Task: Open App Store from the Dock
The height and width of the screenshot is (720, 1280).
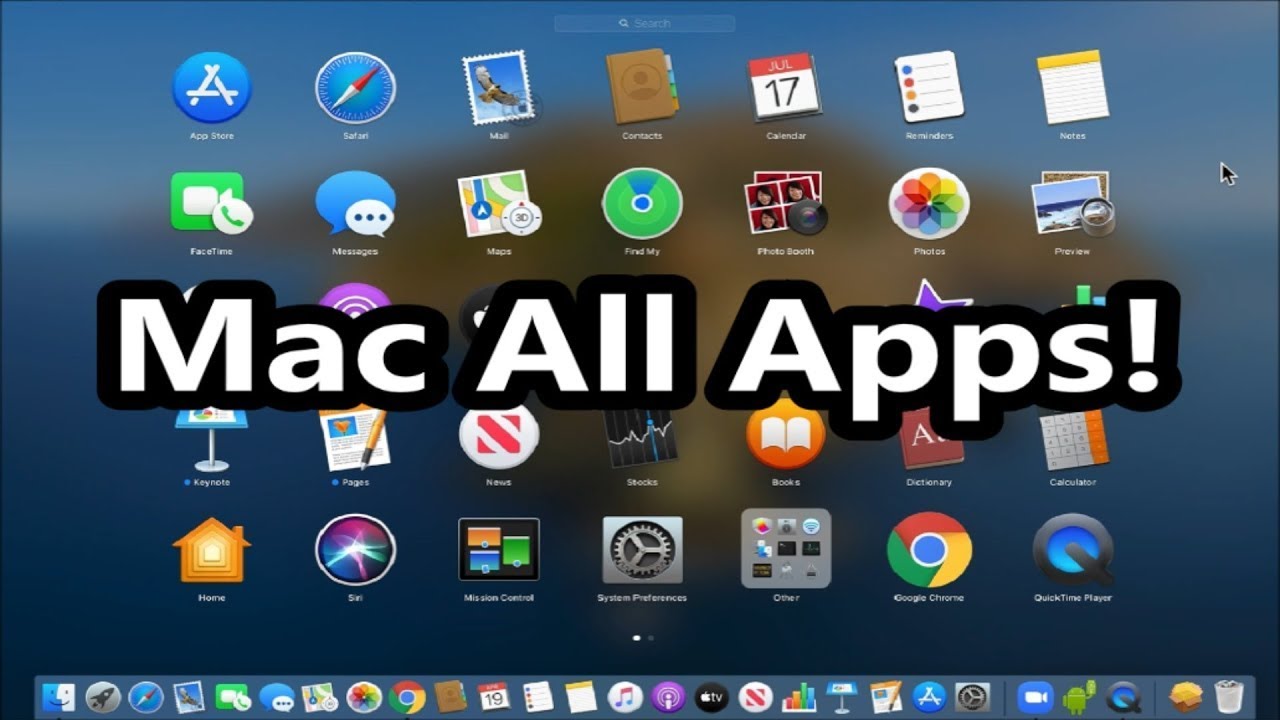Action: click(x=929, y=696)
